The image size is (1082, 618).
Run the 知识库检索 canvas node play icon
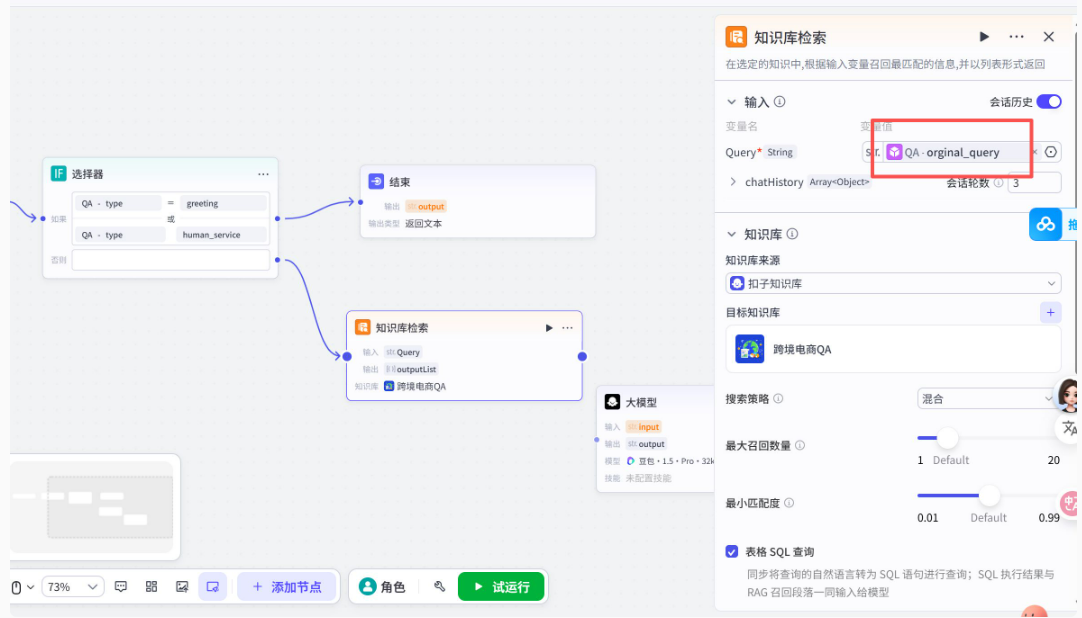coord(549,328)
